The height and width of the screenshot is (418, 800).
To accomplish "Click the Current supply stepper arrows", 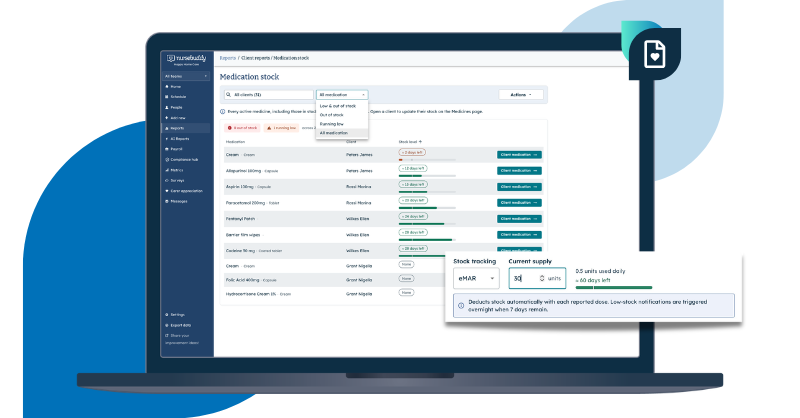I will (542, 278).
